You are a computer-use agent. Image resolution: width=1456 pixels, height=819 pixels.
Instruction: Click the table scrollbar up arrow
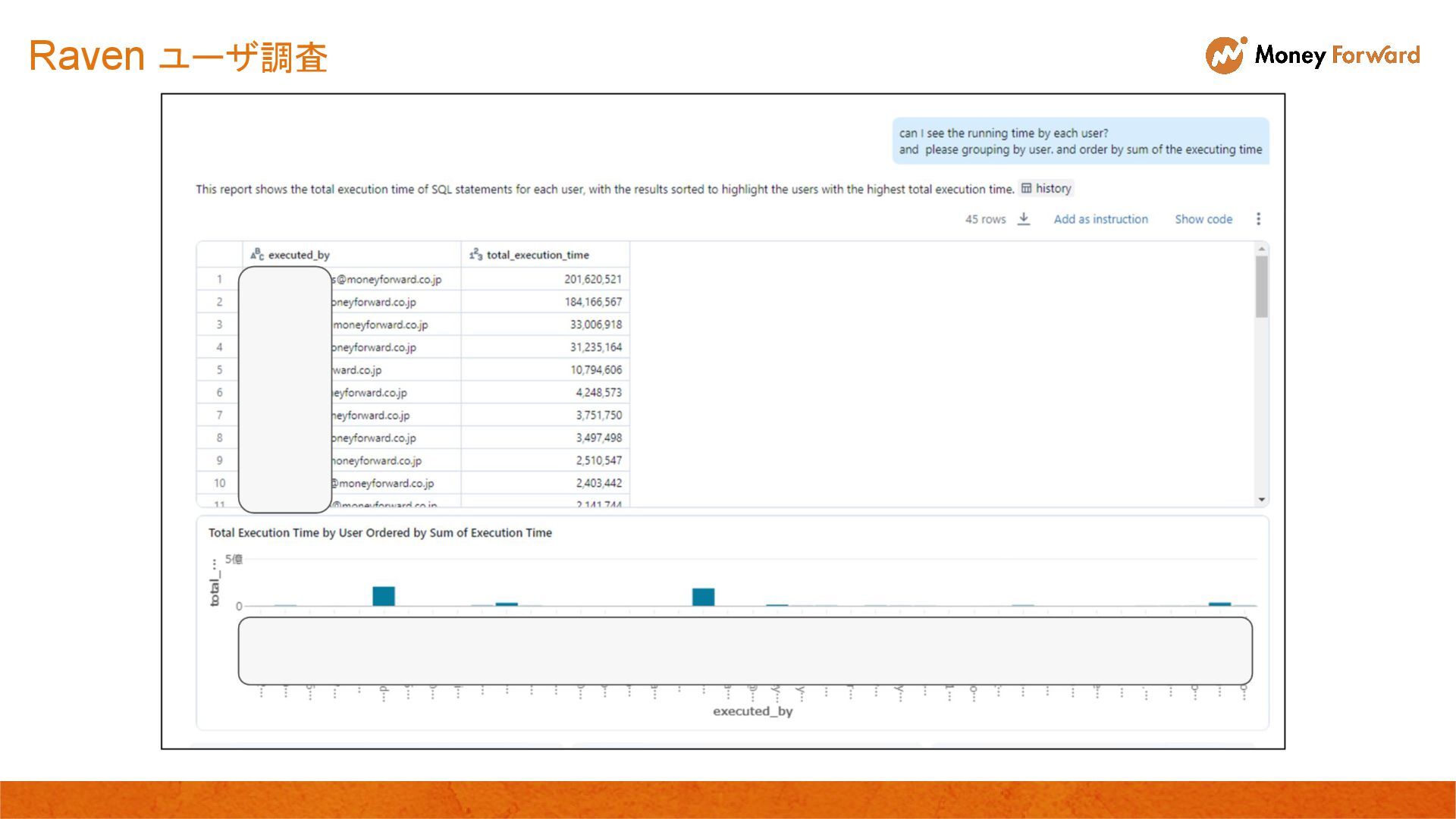(1261, 249)
